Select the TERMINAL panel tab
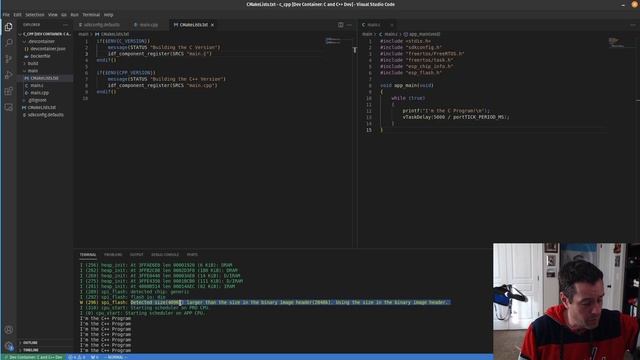The image size is (640, 360). point(88,255)
